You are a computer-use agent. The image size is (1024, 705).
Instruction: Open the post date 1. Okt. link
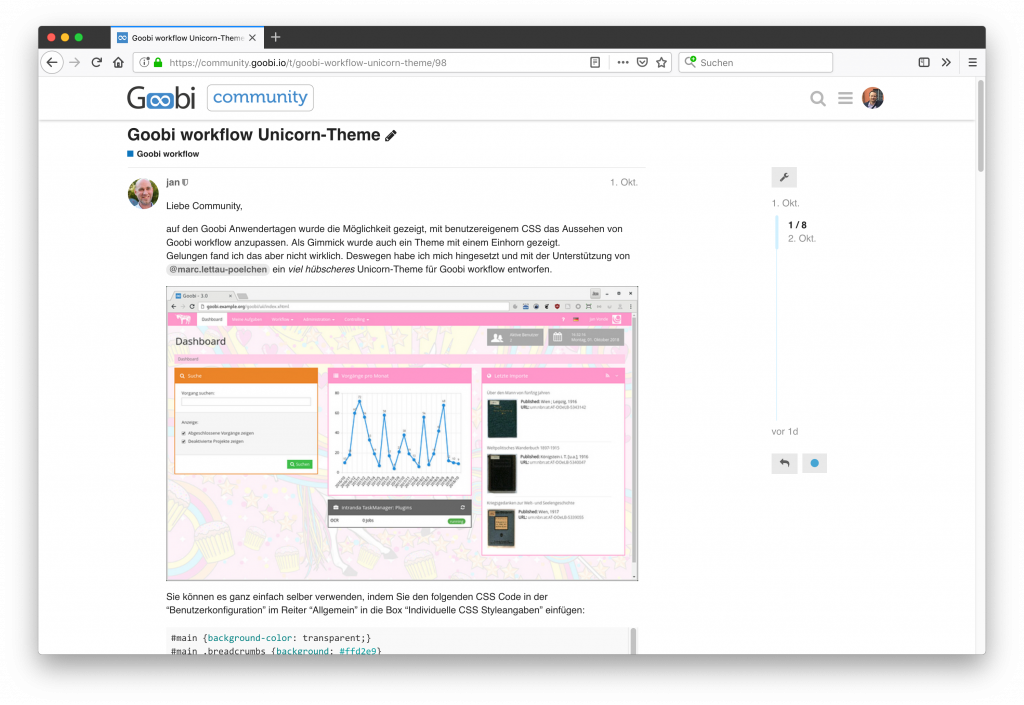[624, 182]
